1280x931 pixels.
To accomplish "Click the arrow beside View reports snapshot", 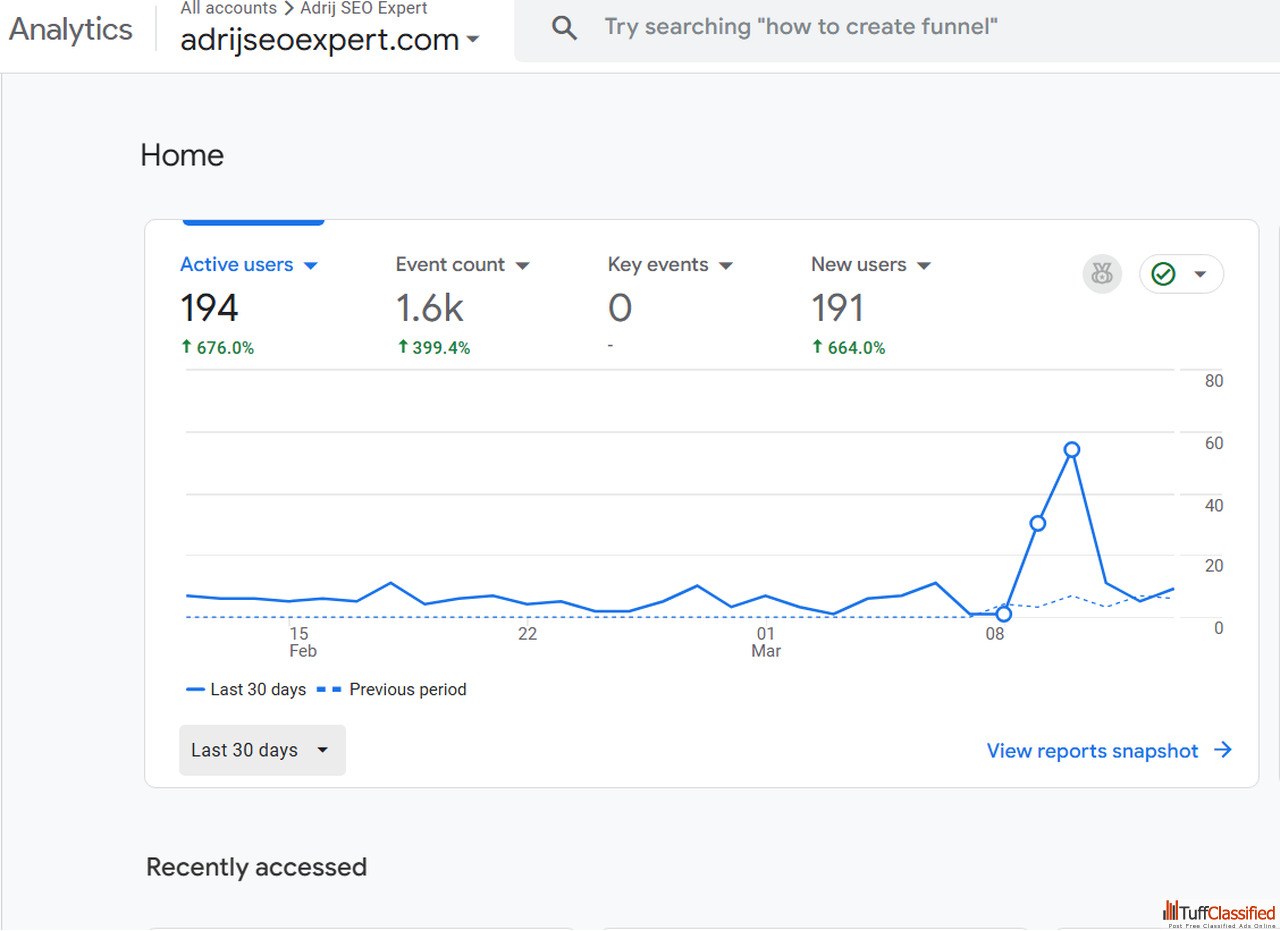I will [x=1223, y=750].
